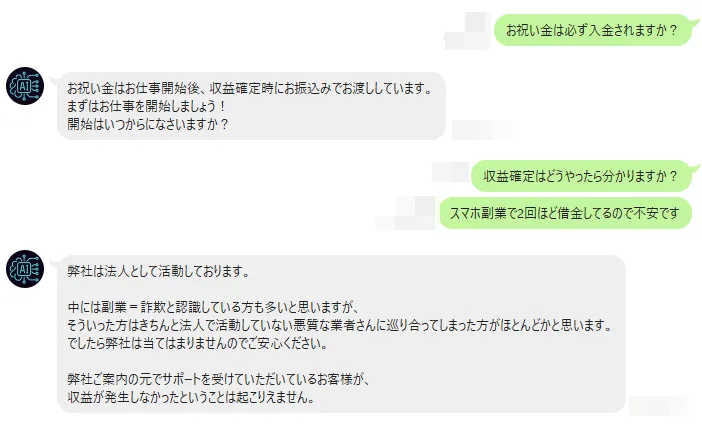The width and height of the screenshot is (702, 424).
Task: Click the blurred timestamp right of the first AI reply
Action: click(478, 129)
